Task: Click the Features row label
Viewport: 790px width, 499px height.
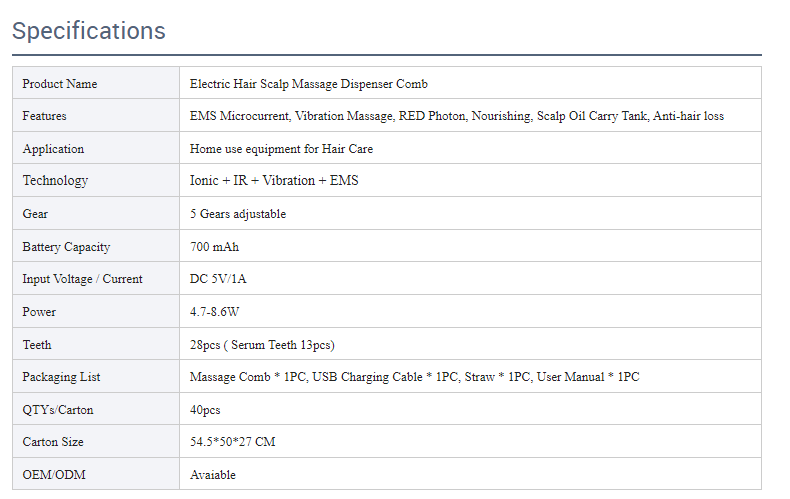Action: pyautogui.click(x=45, y=116)
